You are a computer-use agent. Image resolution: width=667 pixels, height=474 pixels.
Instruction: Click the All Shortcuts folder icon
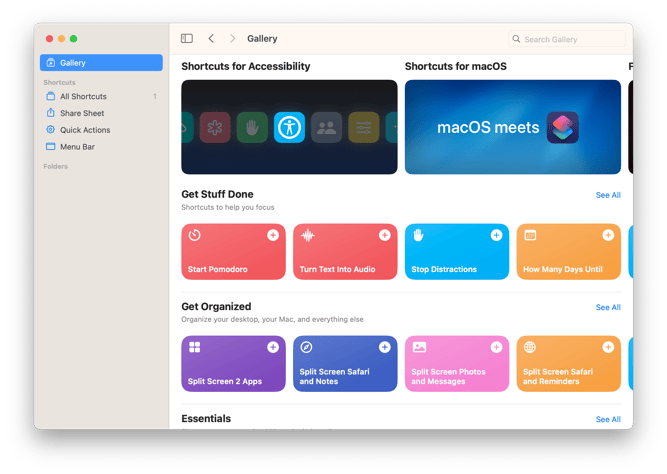(x=51, y=96)
